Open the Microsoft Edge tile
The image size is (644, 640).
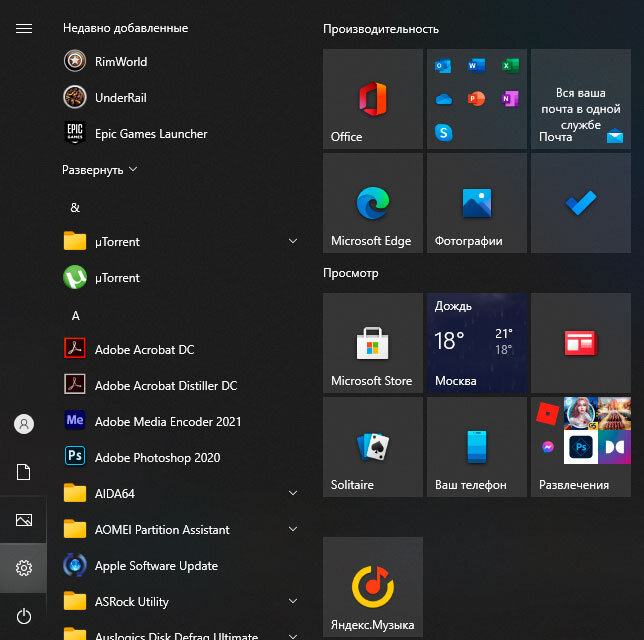[x=373, y=203]
